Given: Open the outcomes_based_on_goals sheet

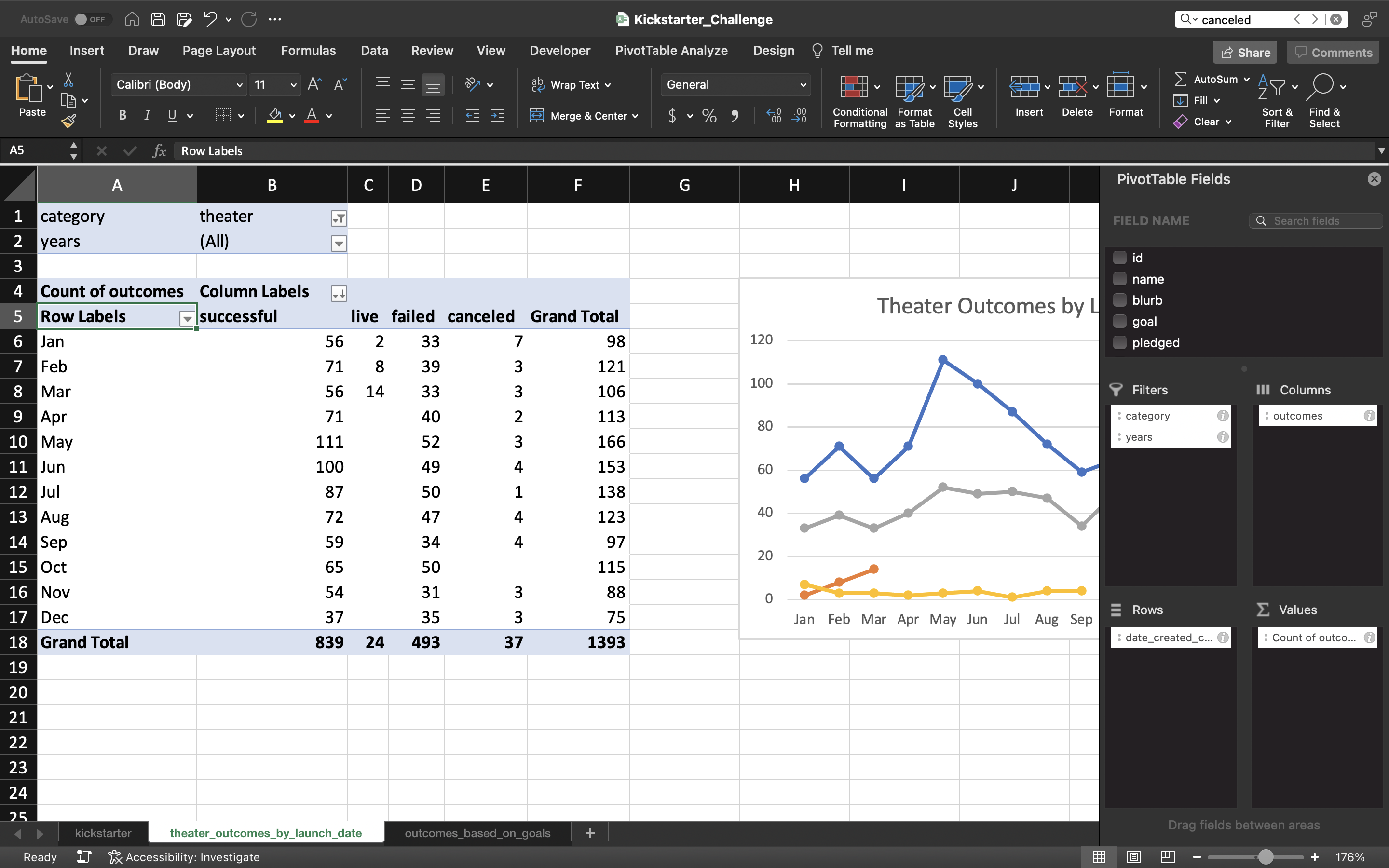Looking at the screenshot, I should [477, 833].
